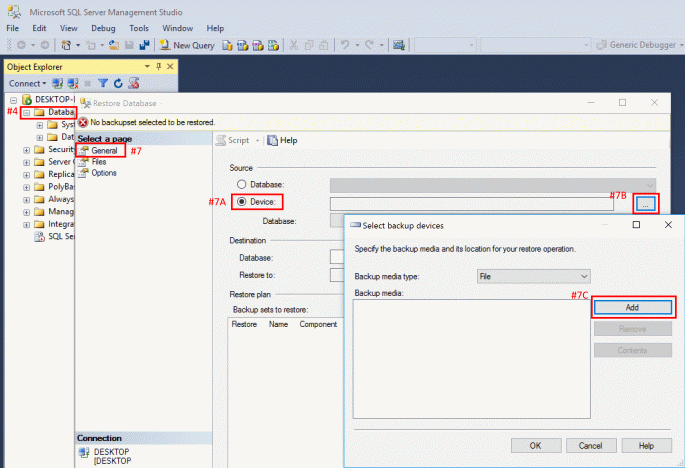This screenshot has height=468, width=685.
Task: Pin the Object Explorer panel
Action: tap(158, 66)
